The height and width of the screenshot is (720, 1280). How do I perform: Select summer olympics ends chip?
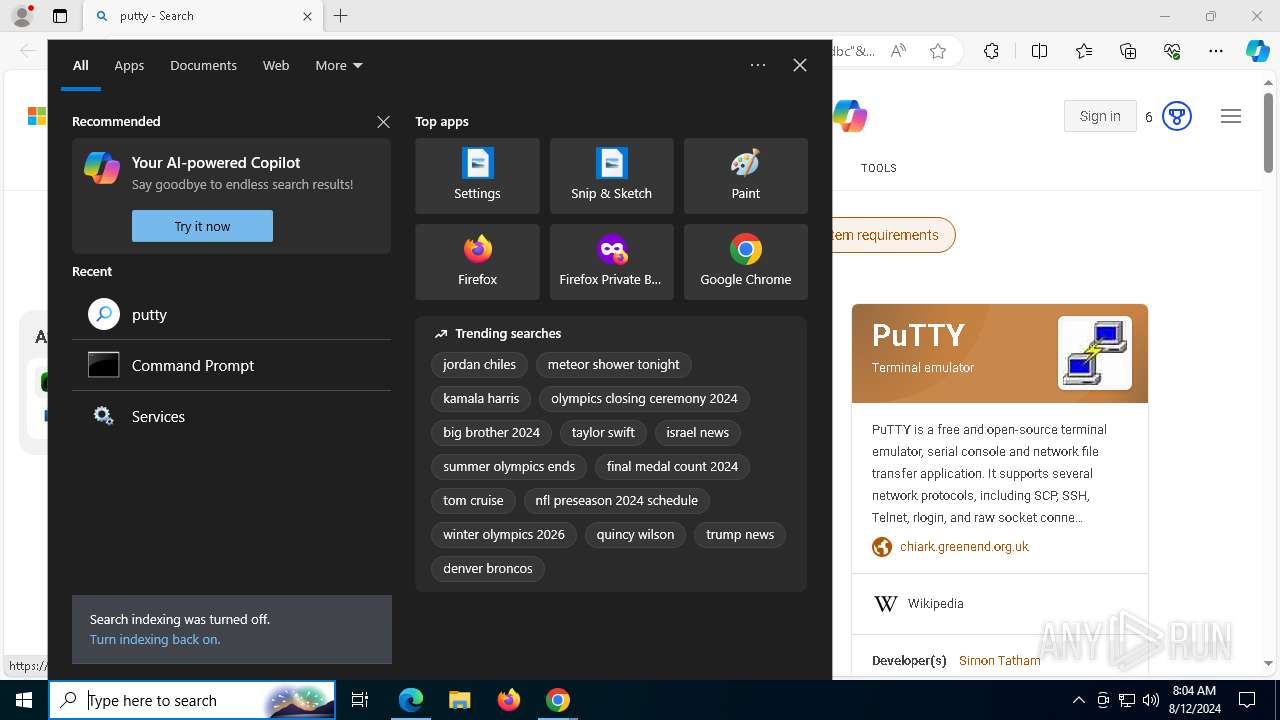click(x=509, y=467)
